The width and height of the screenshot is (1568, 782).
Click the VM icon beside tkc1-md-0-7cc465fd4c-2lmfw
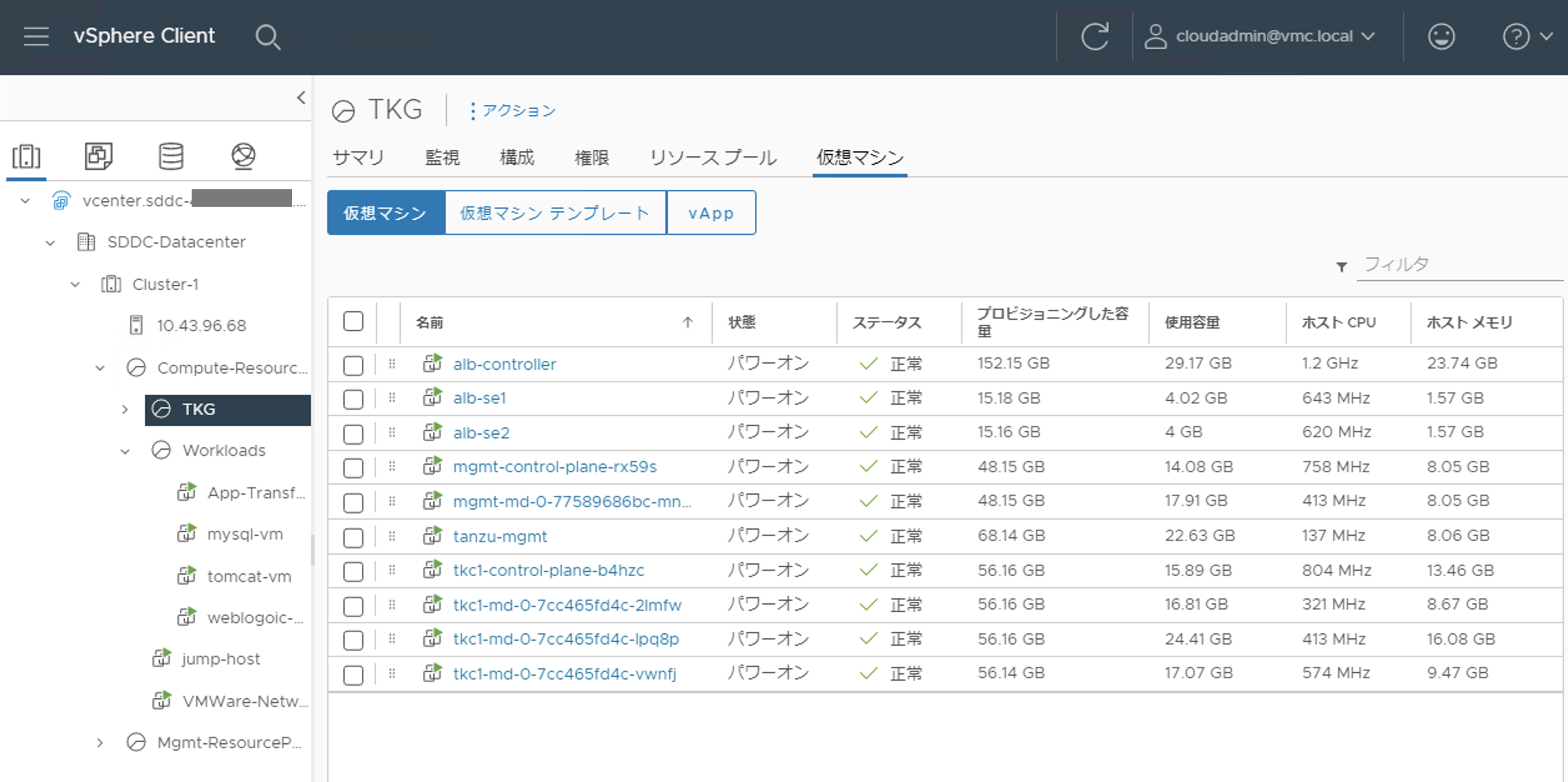[433, 604]
